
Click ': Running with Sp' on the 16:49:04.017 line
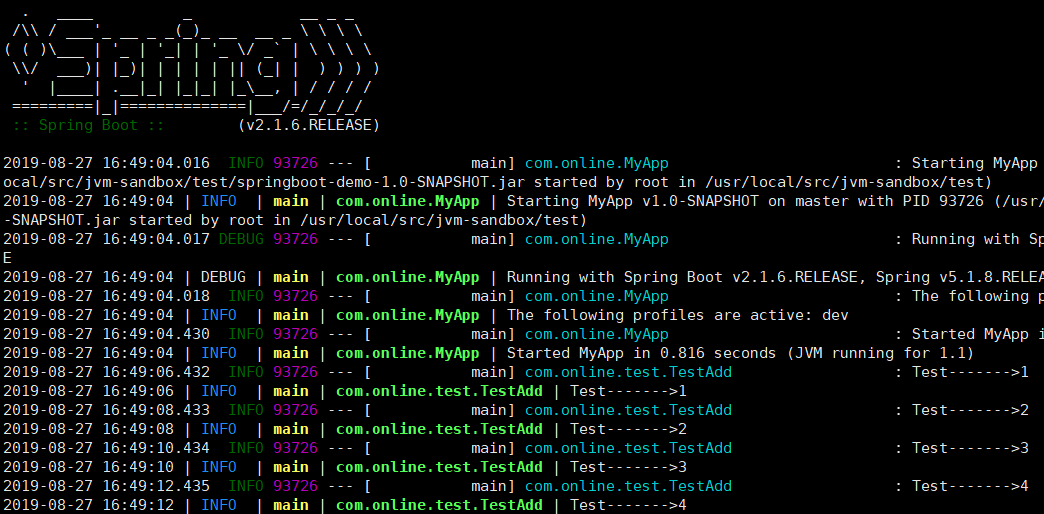click(x=969, y=239)
